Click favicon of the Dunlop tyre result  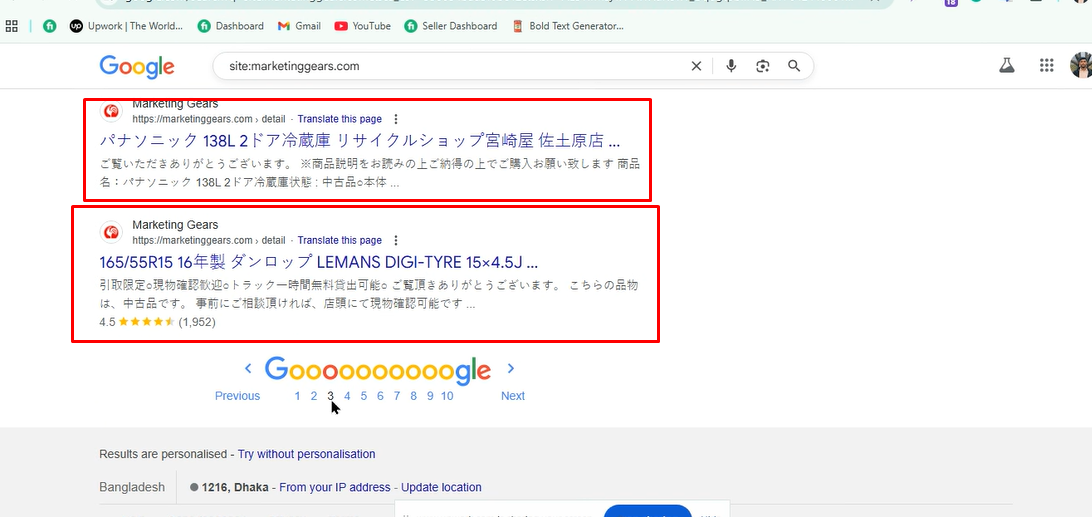(x=111, y=233)
